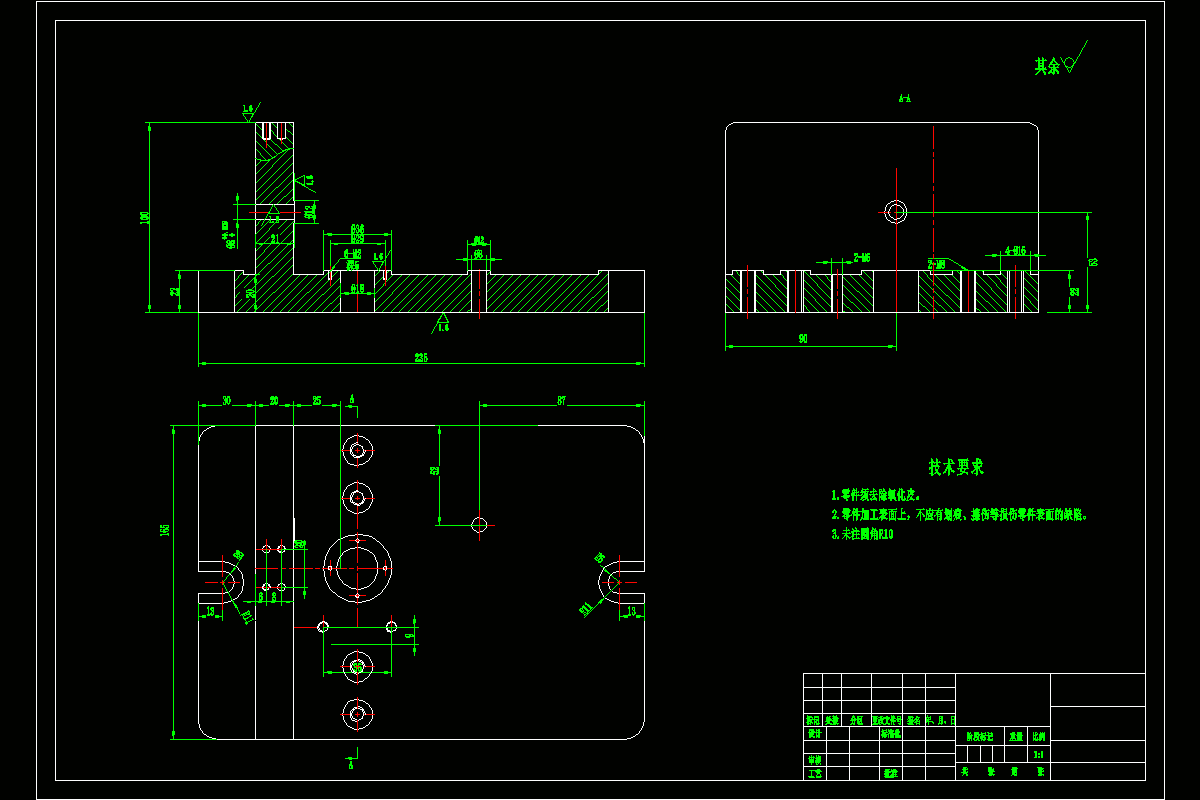Click the "工艺" cell in title block

(814, 773)
